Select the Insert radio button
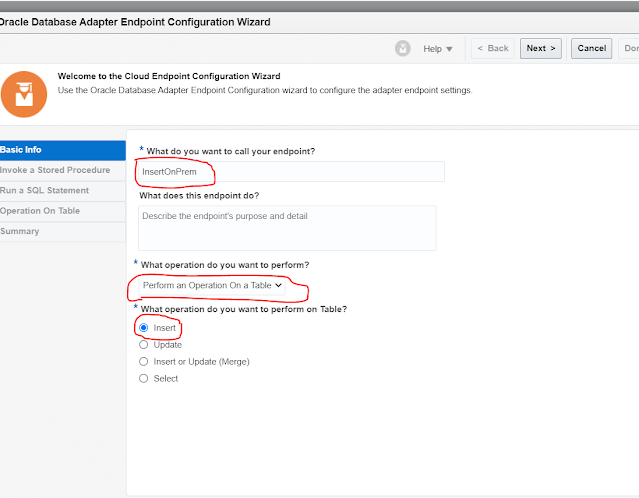The width and height of the screenshot is (639, 498). point(143,328)
